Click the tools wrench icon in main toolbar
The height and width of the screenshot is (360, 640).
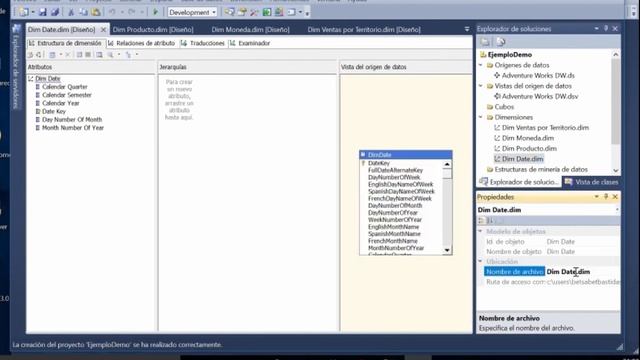pos(254,12)
